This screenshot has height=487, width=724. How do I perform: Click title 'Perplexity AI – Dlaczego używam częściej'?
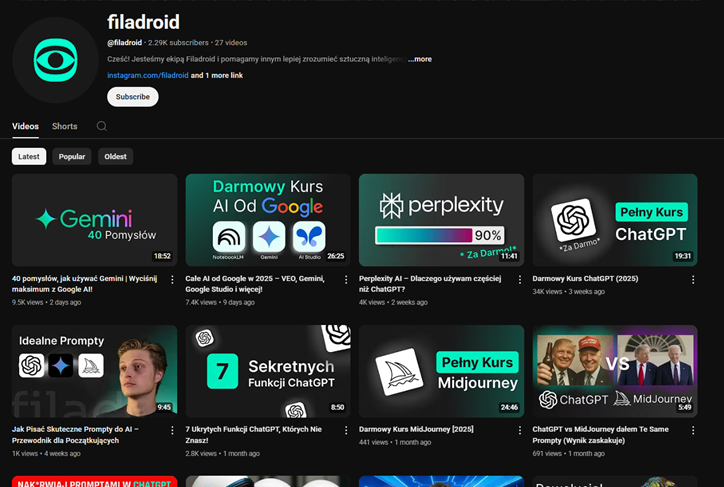[430, 284]
